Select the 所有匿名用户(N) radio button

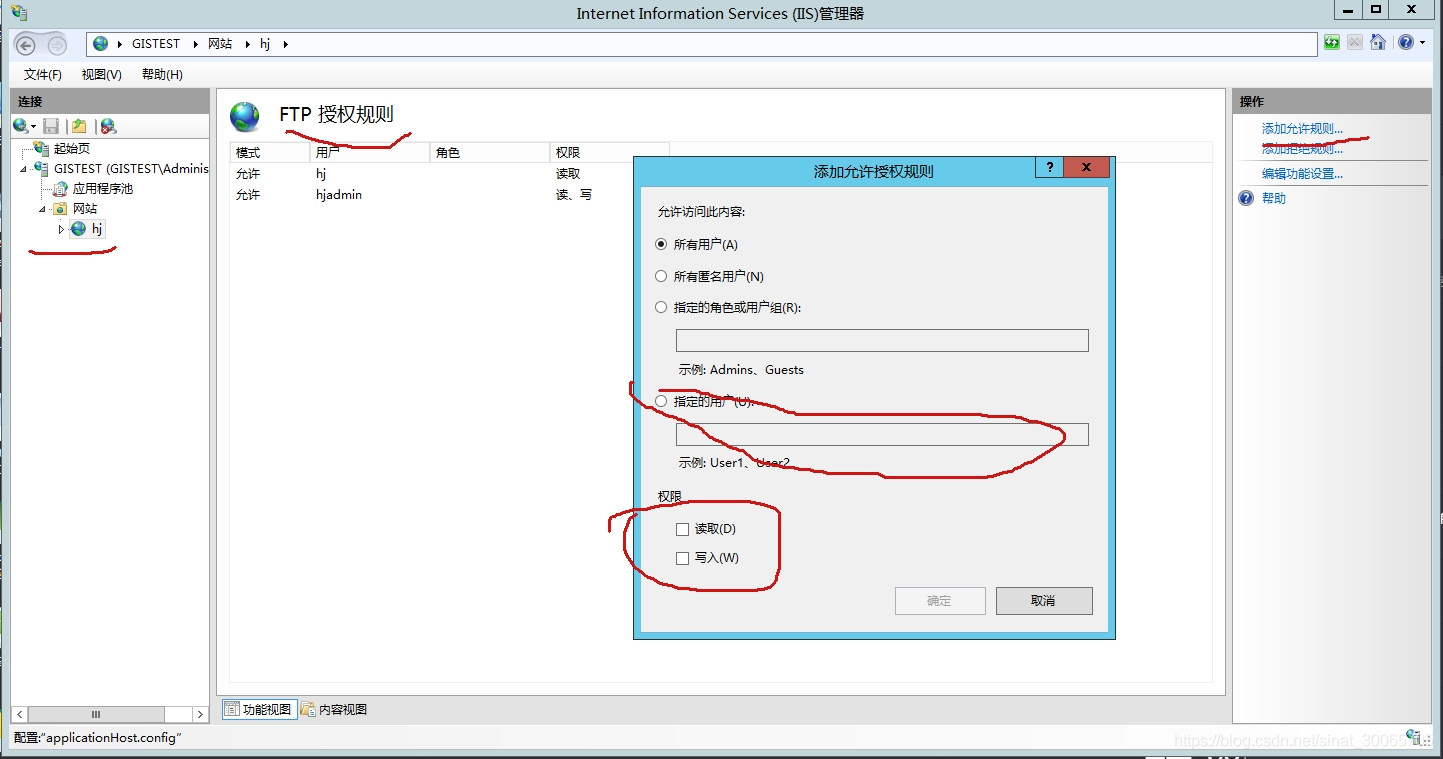(x=660, y=276)
